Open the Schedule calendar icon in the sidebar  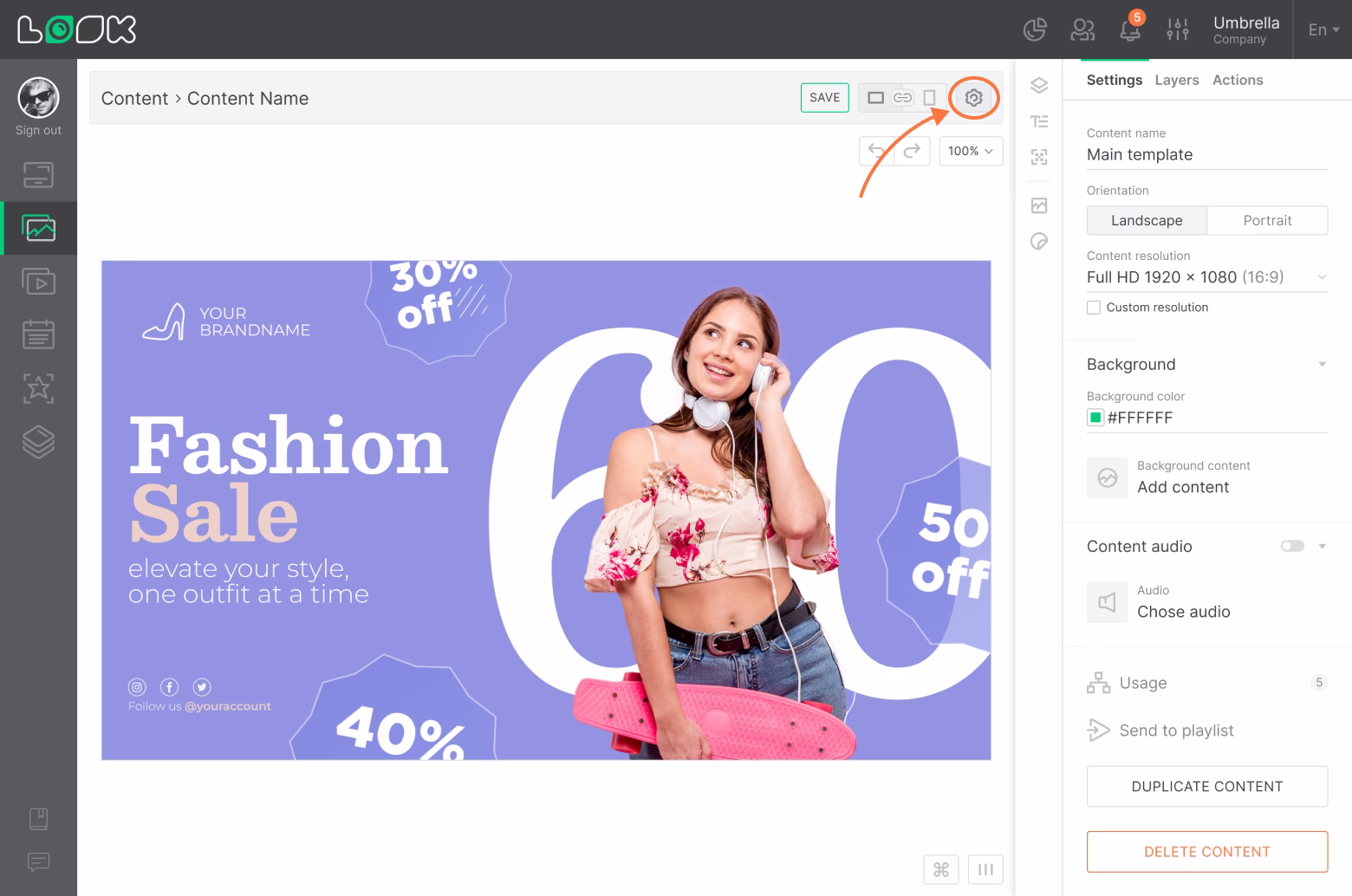tap(38, 334)
